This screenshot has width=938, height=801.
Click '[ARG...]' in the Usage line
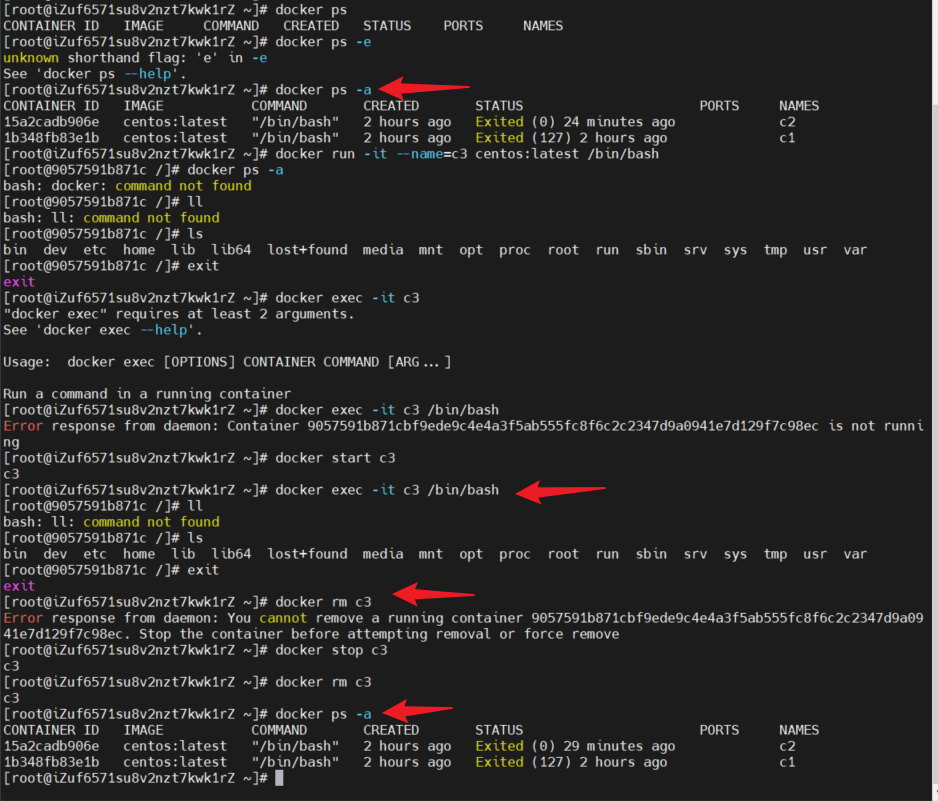(419, 362)
